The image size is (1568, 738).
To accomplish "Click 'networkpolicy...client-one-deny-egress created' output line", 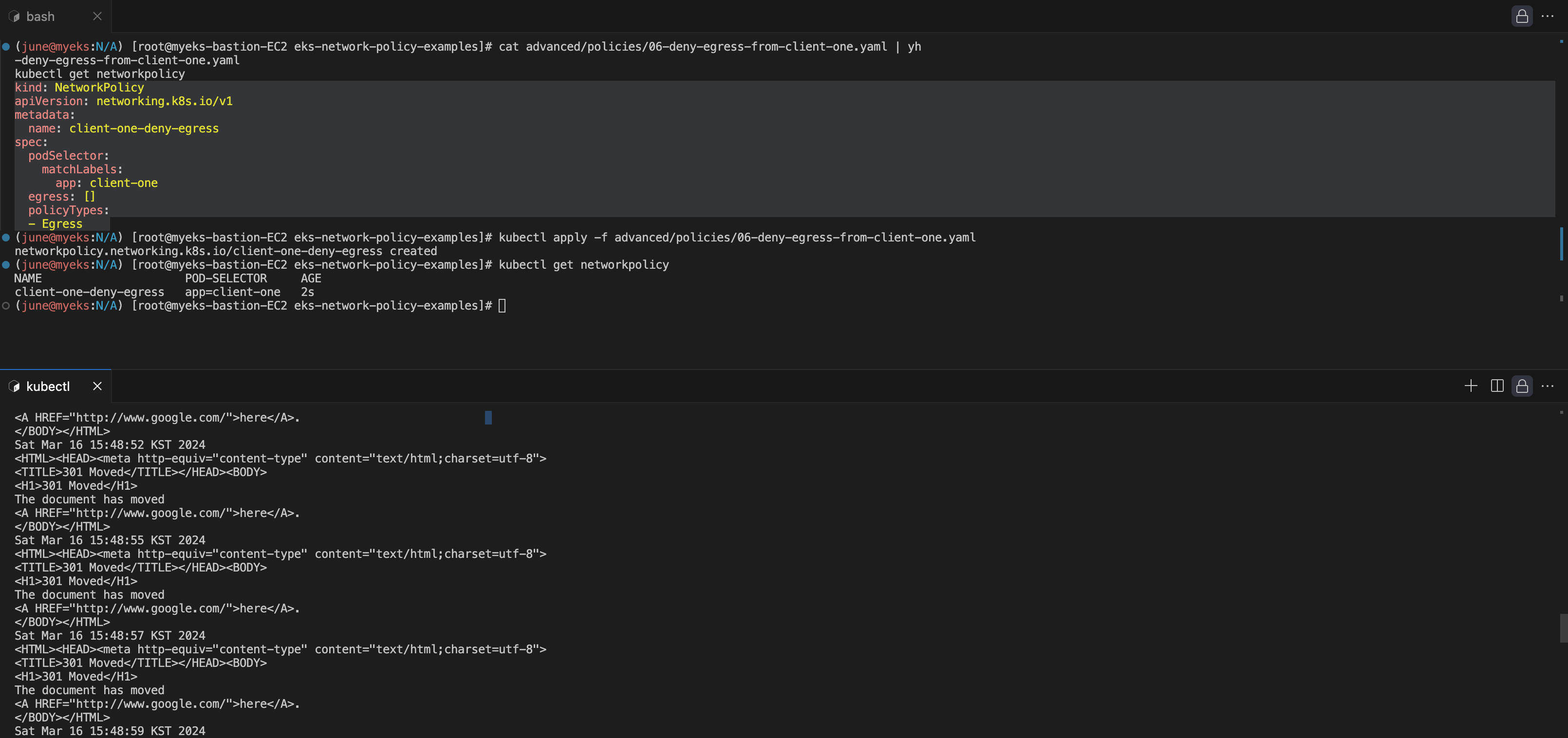I will tap(226, 251).
